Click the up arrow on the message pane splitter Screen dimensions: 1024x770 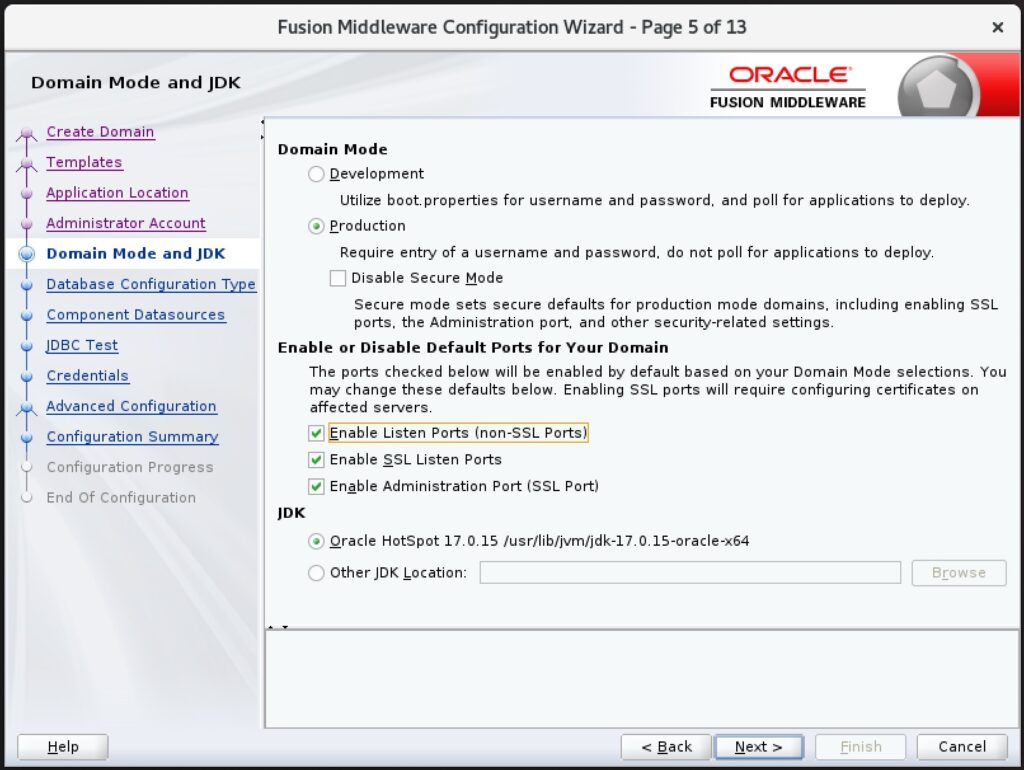[271, 628]
